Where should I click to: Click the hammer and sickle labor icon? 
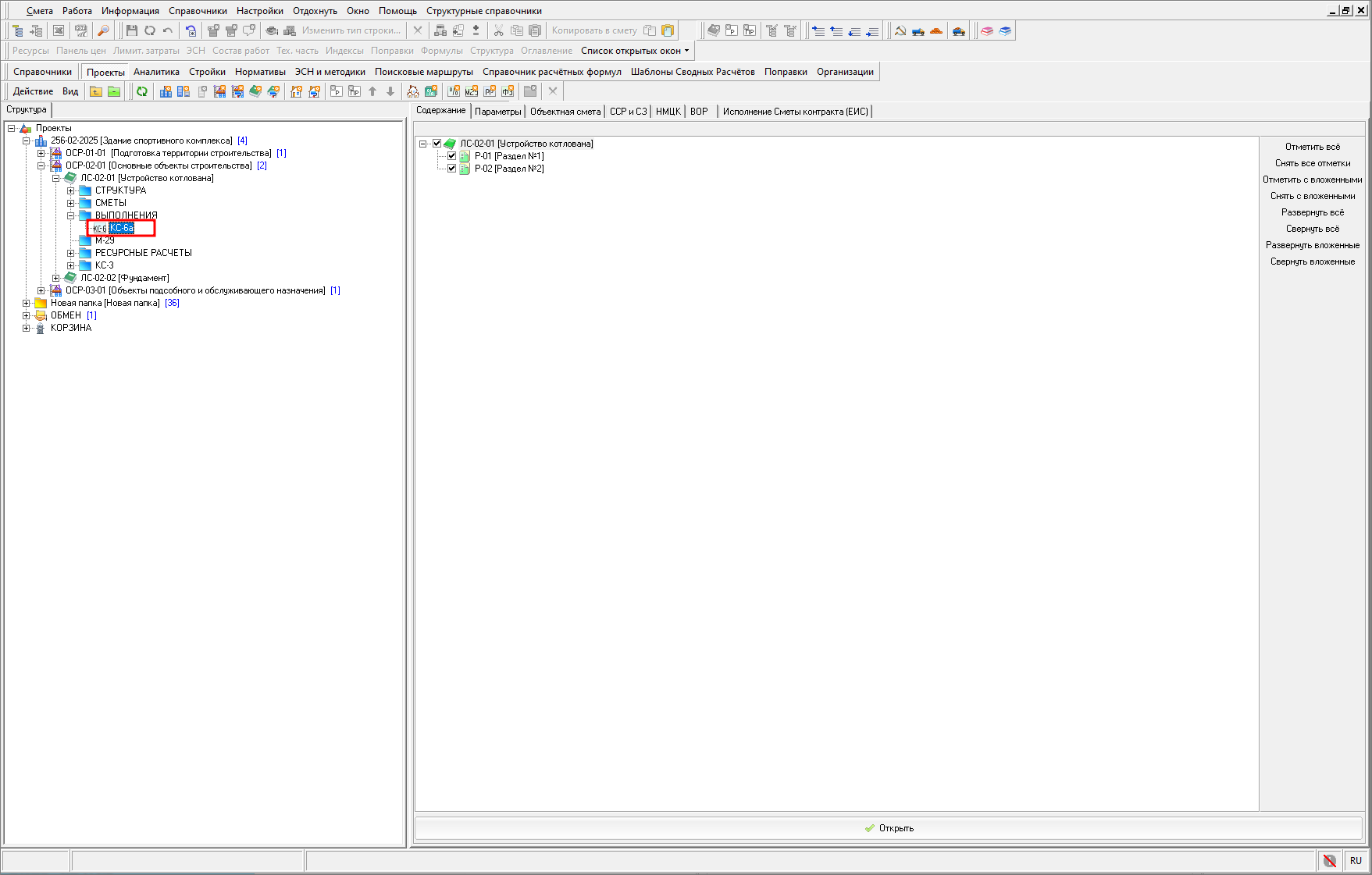900,30
